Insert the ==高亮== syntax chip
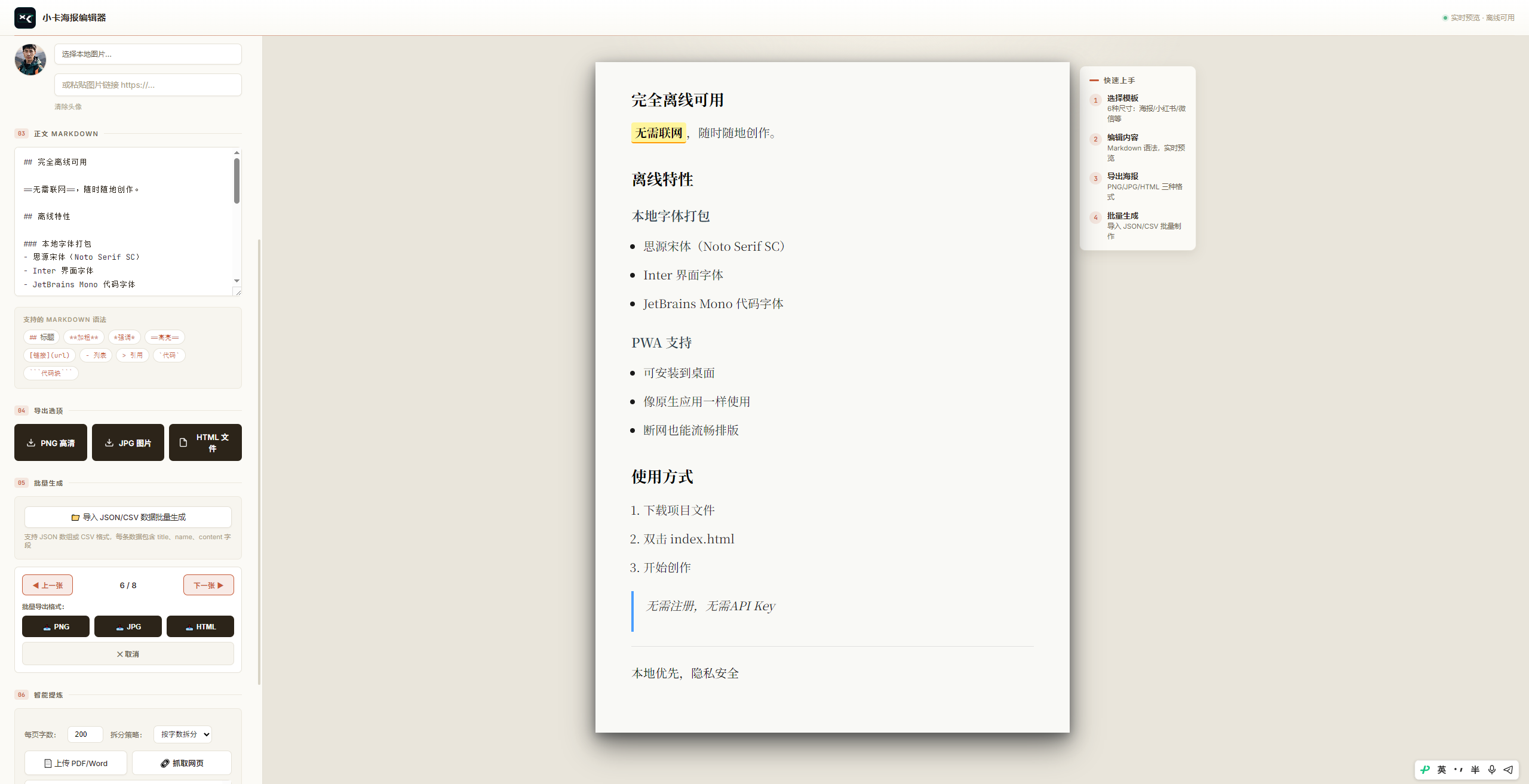The image size is (1529, 784). [x=165, y=337]
